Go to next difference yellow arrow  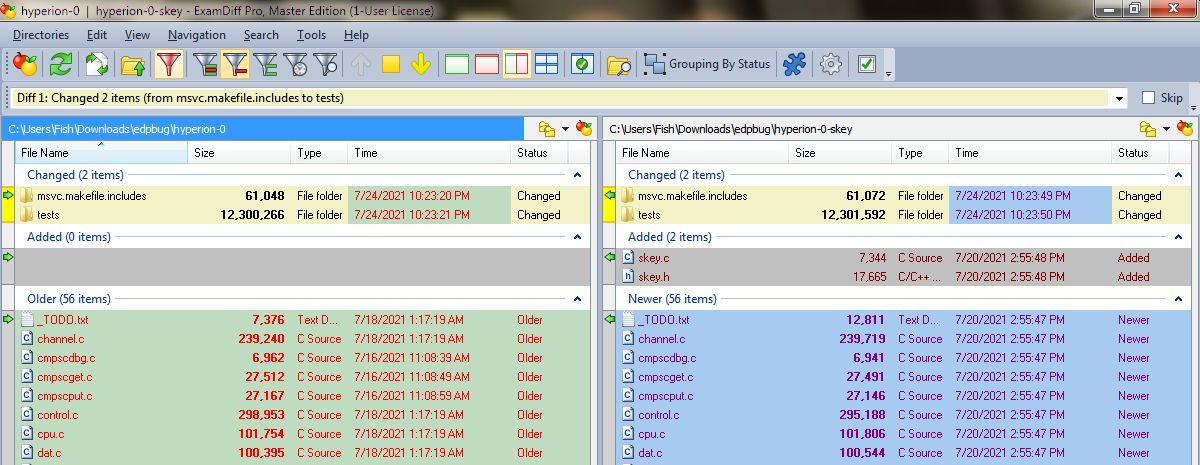(421, 64)
